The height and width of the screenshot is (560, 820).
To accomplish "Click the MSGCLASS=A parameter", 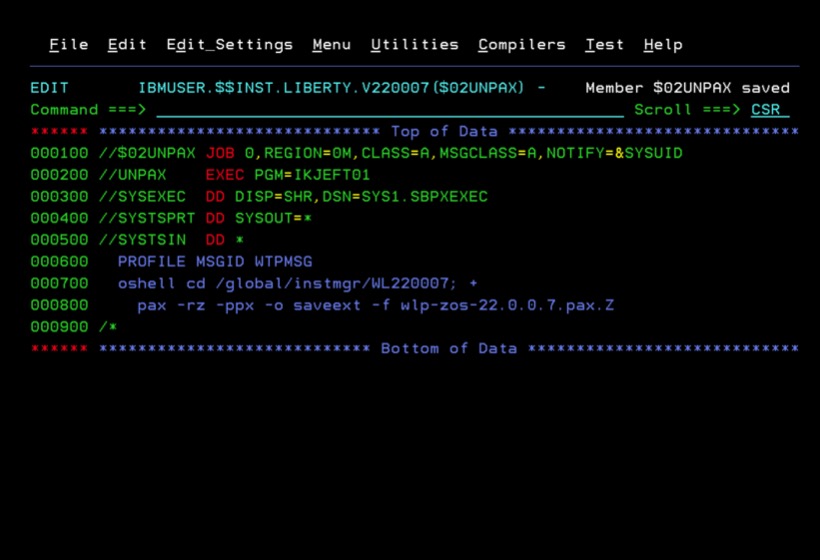I will point(488,153).
